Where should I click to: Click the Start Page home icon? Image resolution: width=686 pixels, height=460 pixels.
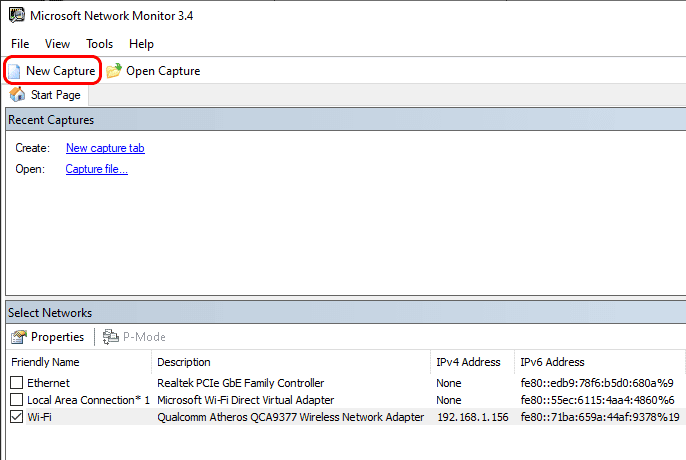(x=17, y=95)
